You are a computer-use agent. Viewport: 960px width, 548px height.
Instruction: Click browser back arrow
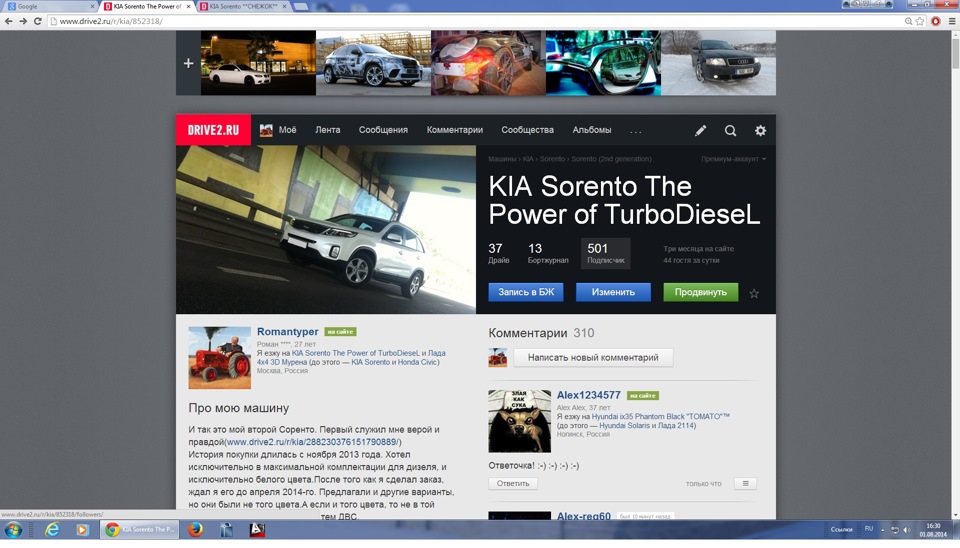coord(9,21)
